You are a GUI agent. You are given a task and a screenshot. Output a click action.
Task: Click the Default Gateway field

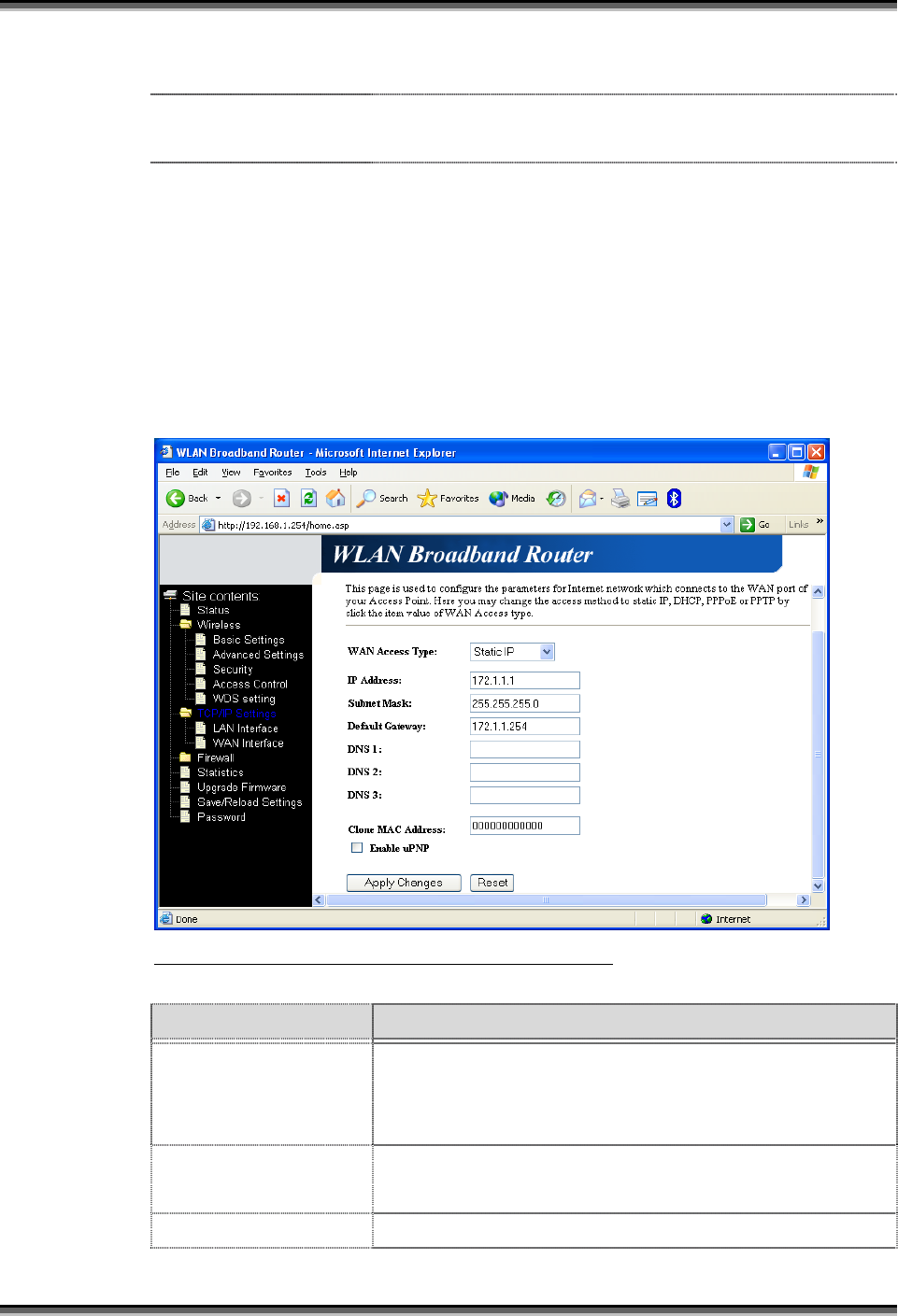tap(525, 727)
